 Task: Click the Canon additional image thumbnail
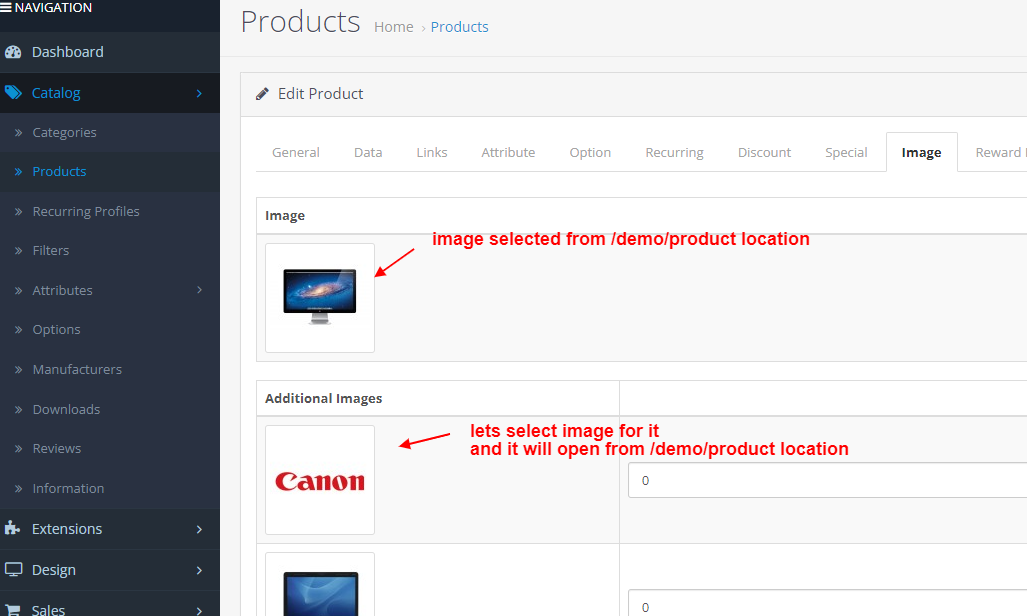pos(319,479)
